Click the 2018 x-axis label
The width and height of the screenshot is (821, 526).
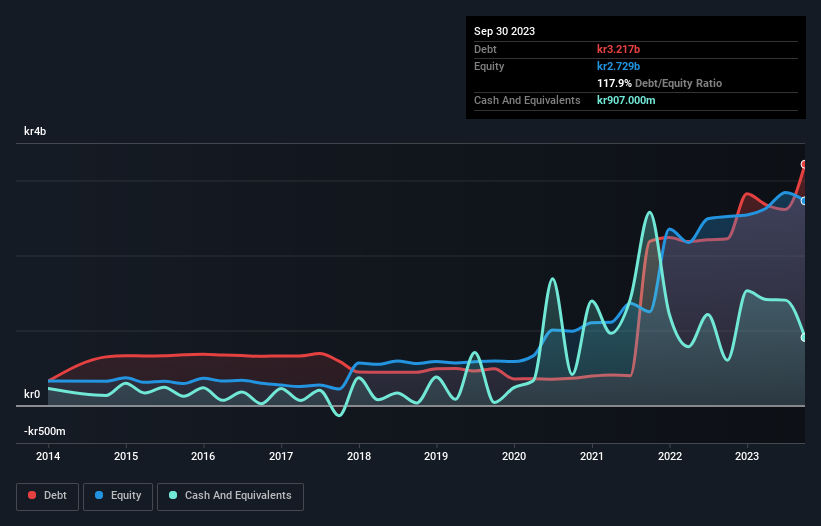click(x=359, y=456)
